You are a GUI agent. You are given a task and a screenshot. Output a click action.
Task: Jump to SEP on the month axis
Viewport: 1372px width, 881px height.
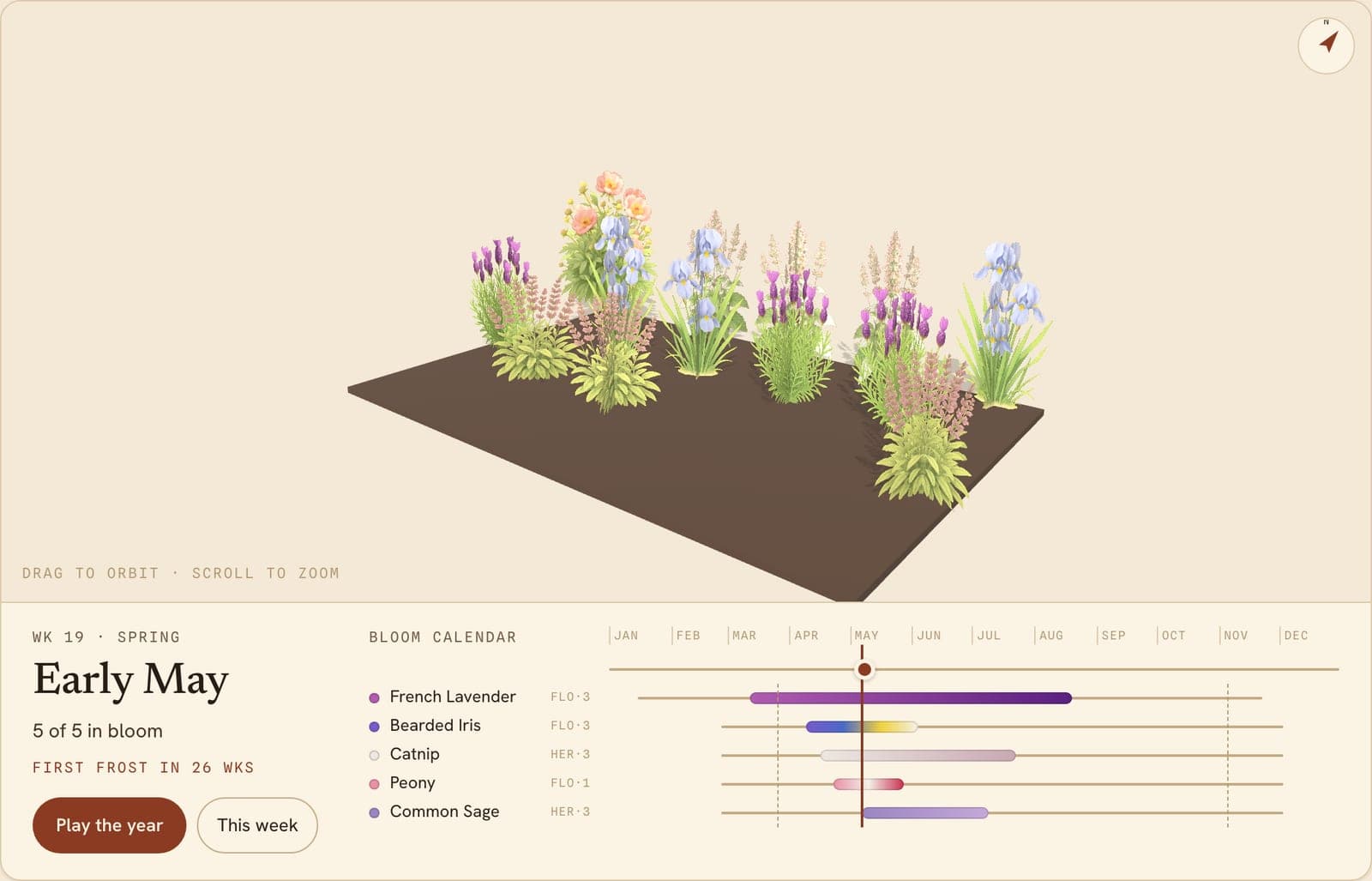[1113, 636]
